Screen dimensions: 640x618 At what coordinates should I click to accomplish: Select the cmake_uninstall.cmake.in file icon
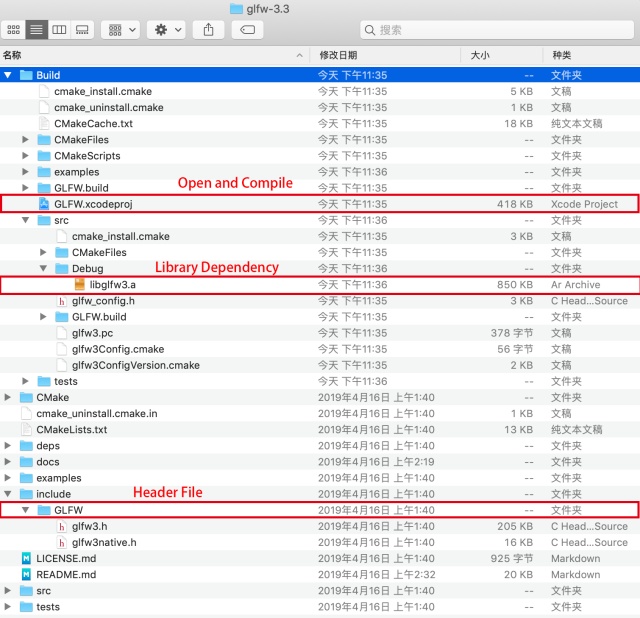click(26, 413)
